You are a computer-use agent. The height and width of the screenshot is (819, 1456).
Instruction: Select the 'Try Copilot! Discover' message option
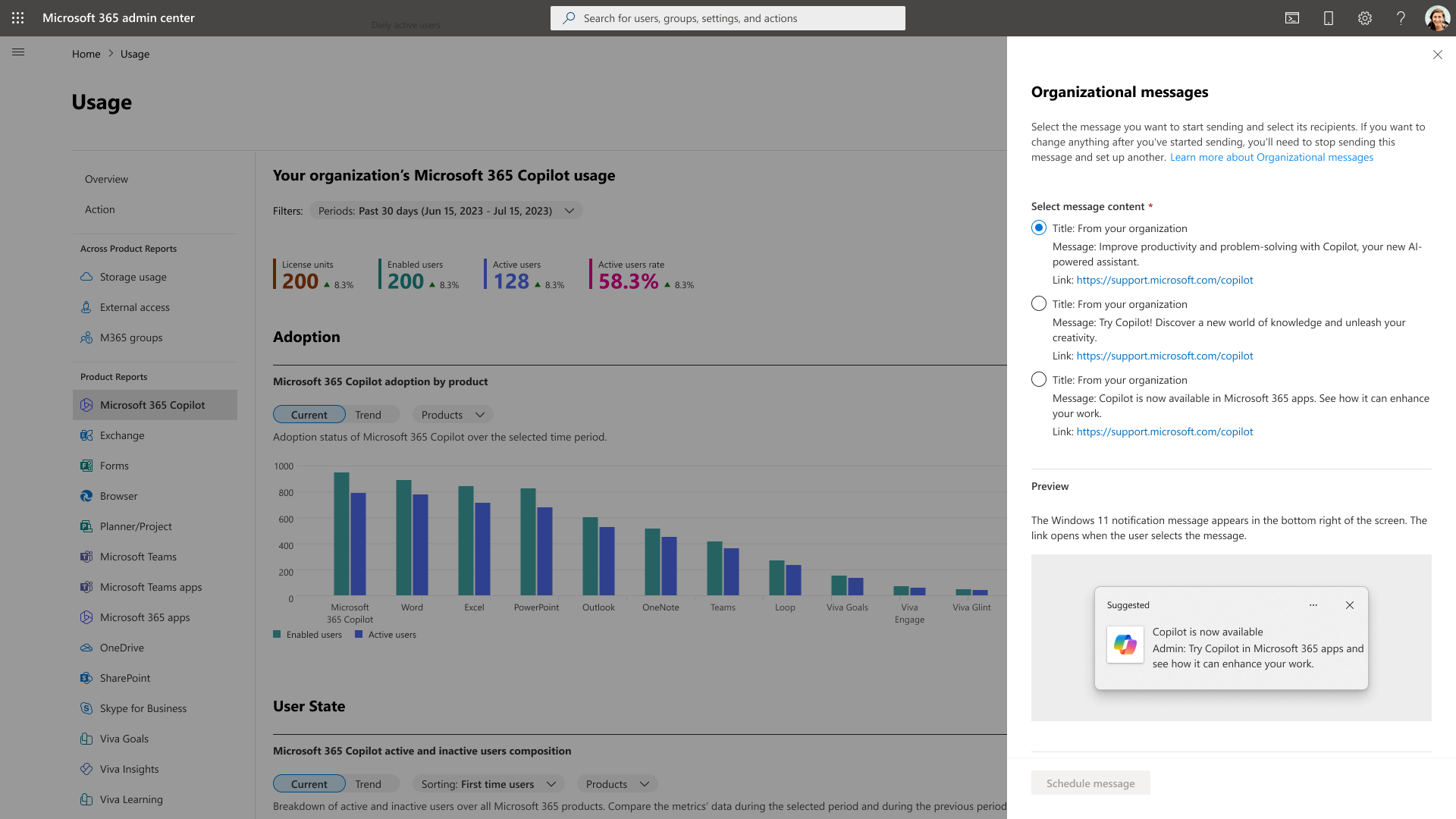1039,304
